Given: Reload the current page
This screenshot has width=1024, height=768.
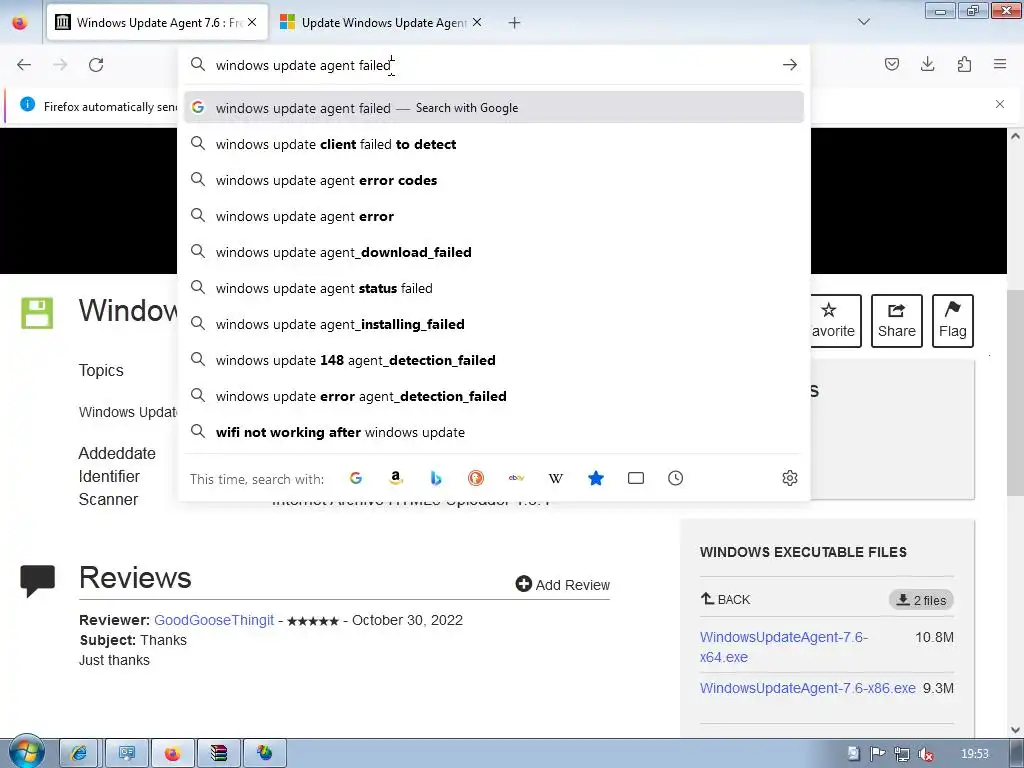Looking at the screenshot, I should 96,65.
